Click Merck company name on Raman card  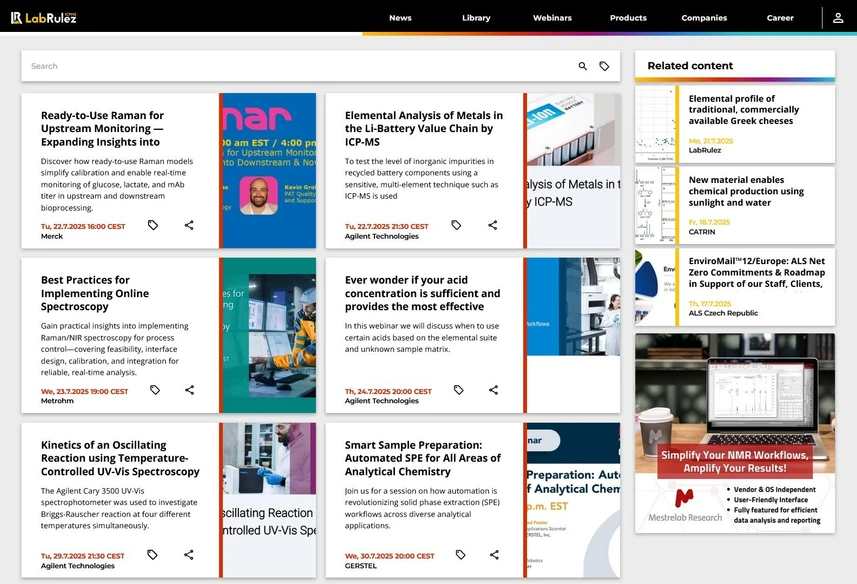point(52,237)
